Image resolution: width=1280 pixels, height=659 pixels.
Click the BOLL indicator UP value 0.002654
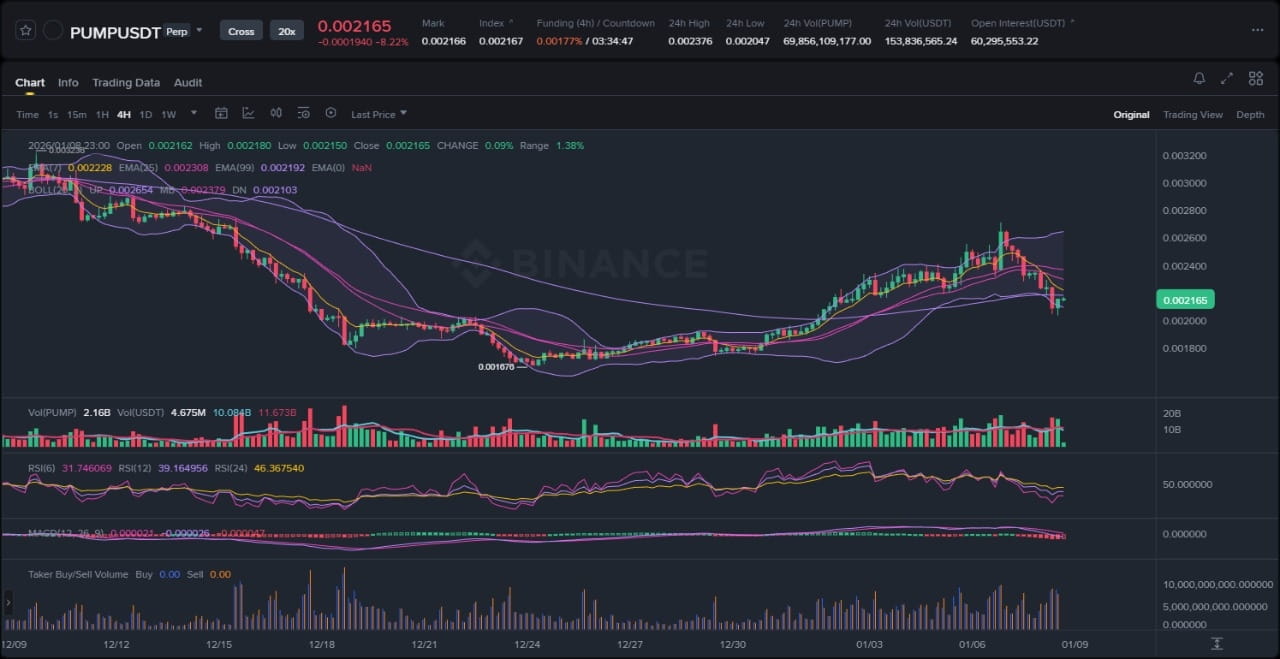(131, 190)
